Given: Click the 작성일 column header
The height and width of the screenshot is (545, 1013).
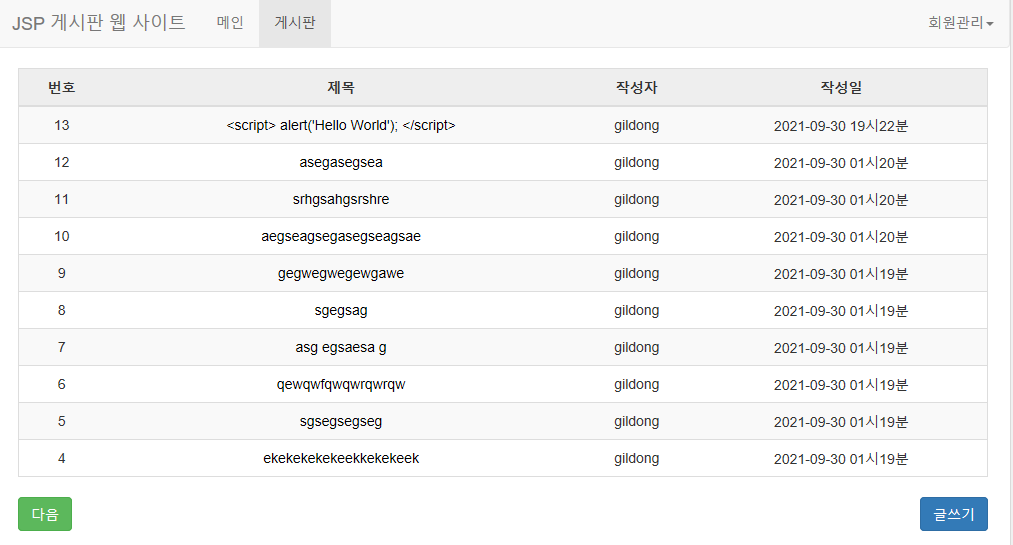Looking at the screenshot, I should pos(841,87).
